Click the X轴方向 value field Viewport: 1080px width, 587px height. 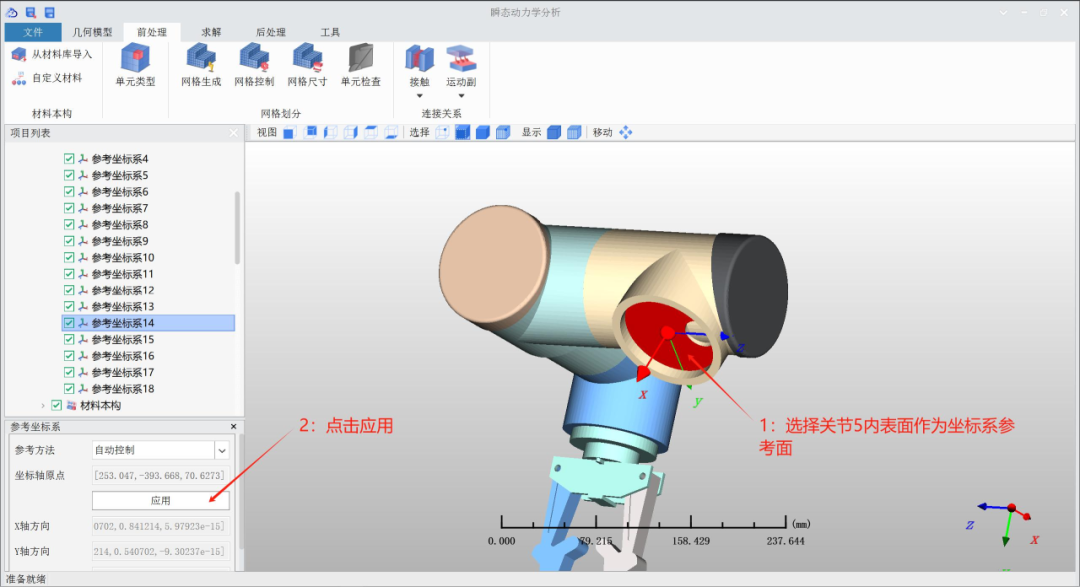(x=160, y=526)
